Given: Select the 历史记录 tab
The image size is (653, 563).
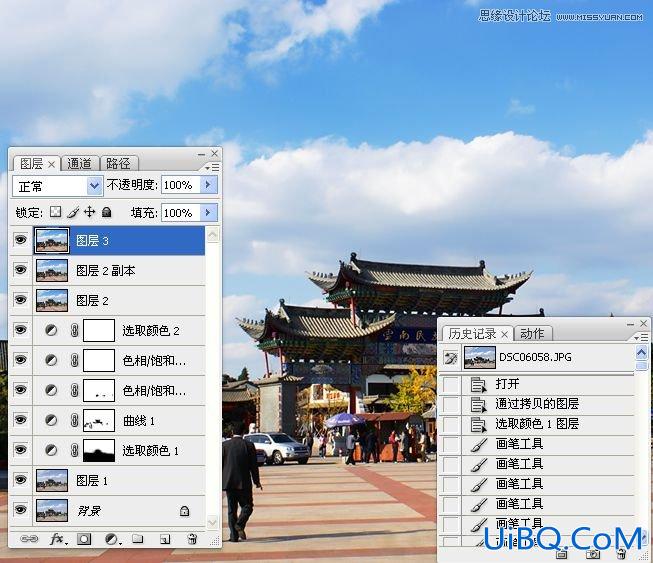Looking at the screenshot, I should [x=478, y=334].
